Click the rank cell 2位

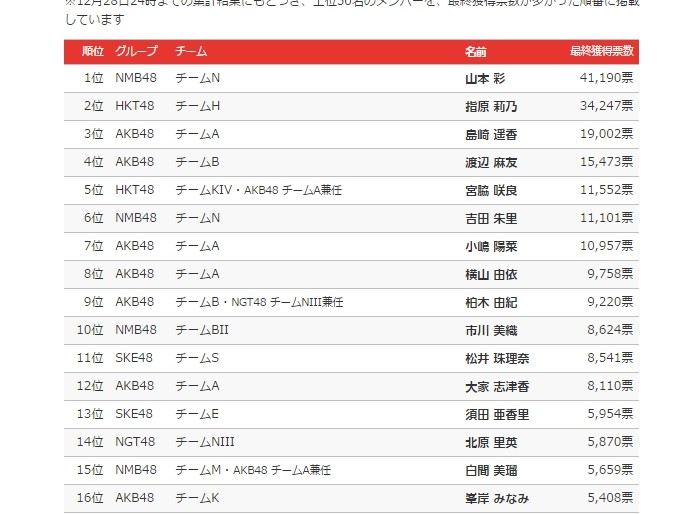click(93, 105)
